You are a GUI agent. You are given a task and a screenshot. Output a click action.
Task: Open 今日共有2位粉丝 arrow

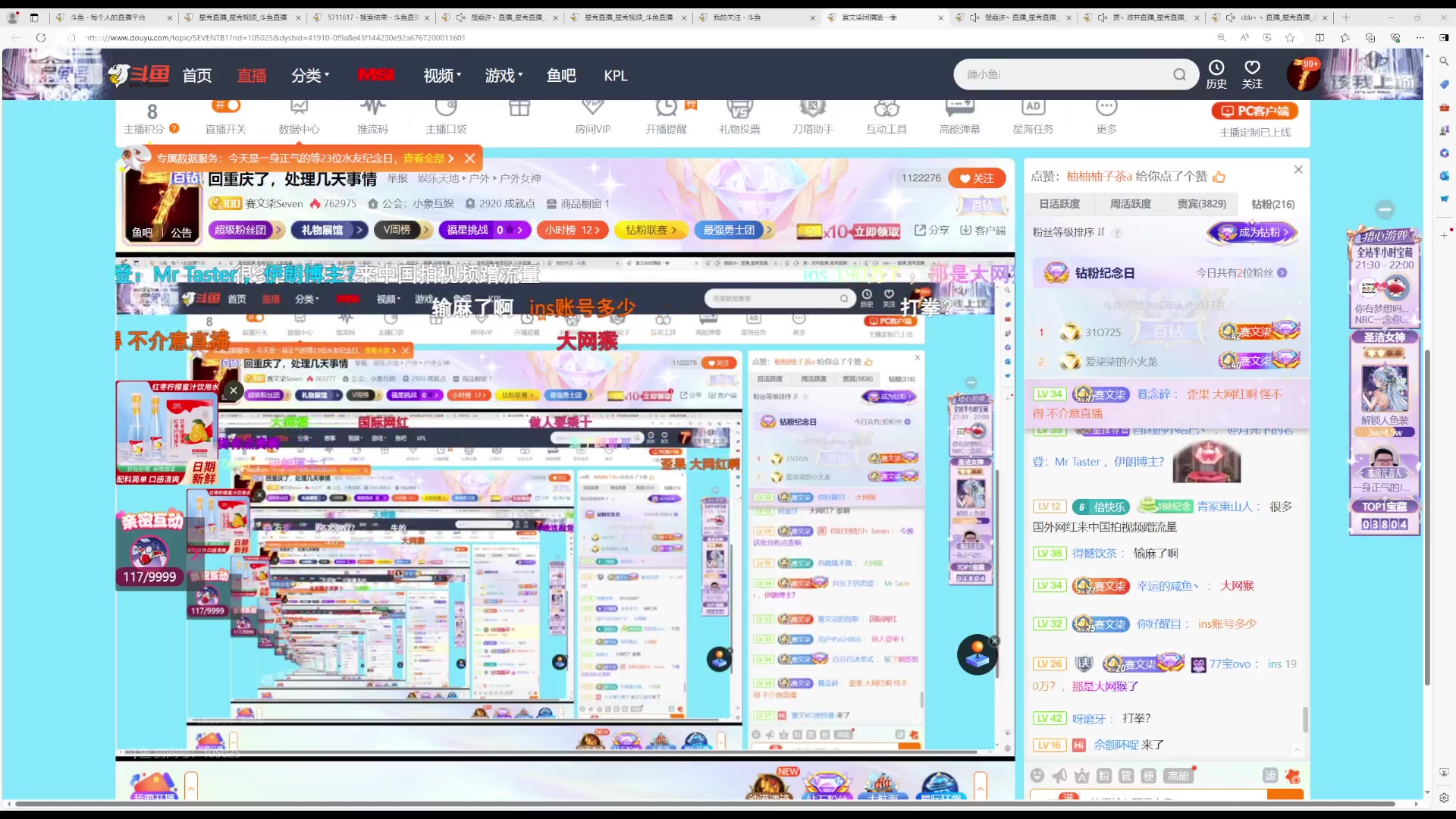click(1282, 273)
